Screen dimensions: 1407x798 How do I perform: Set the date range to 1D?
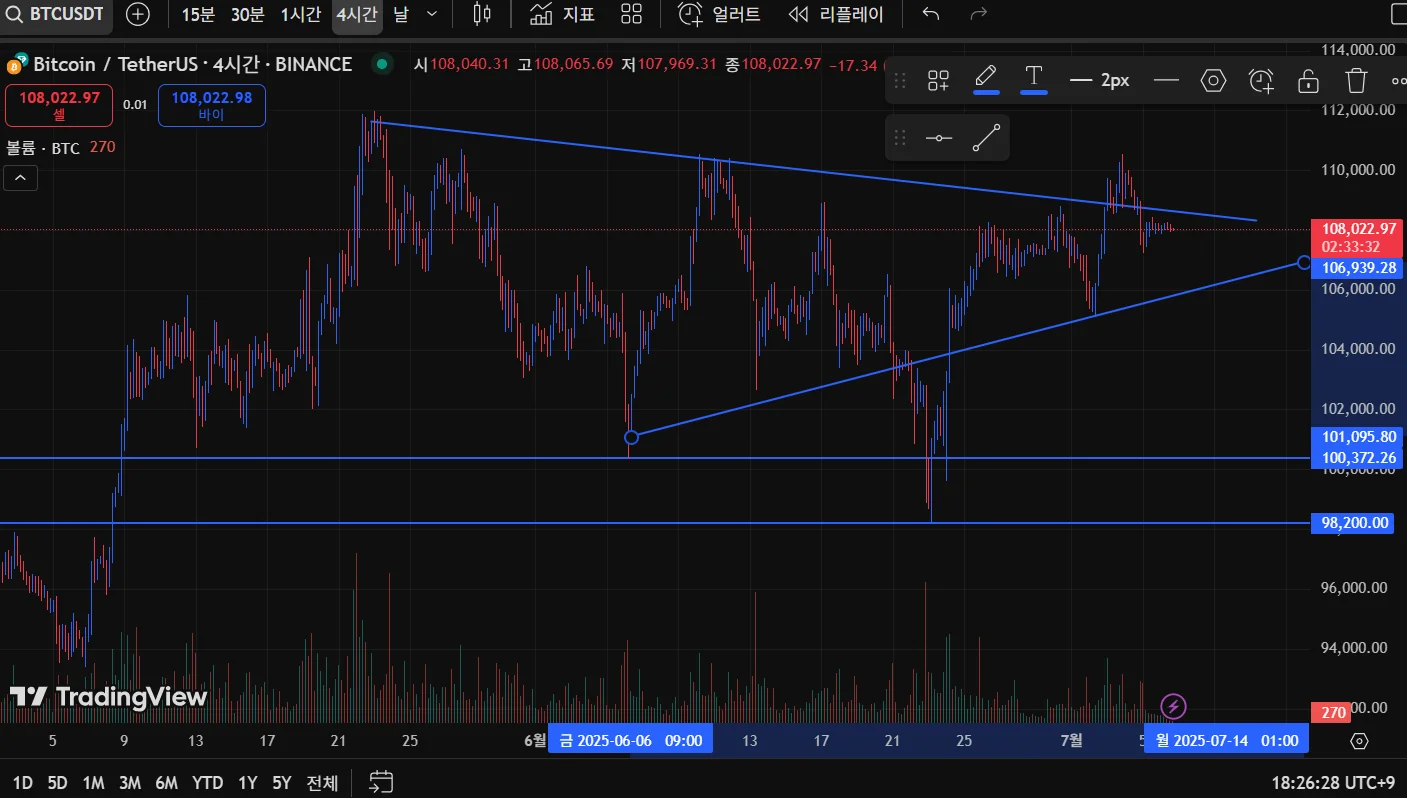pyautogui.click(x=22, y=783)
